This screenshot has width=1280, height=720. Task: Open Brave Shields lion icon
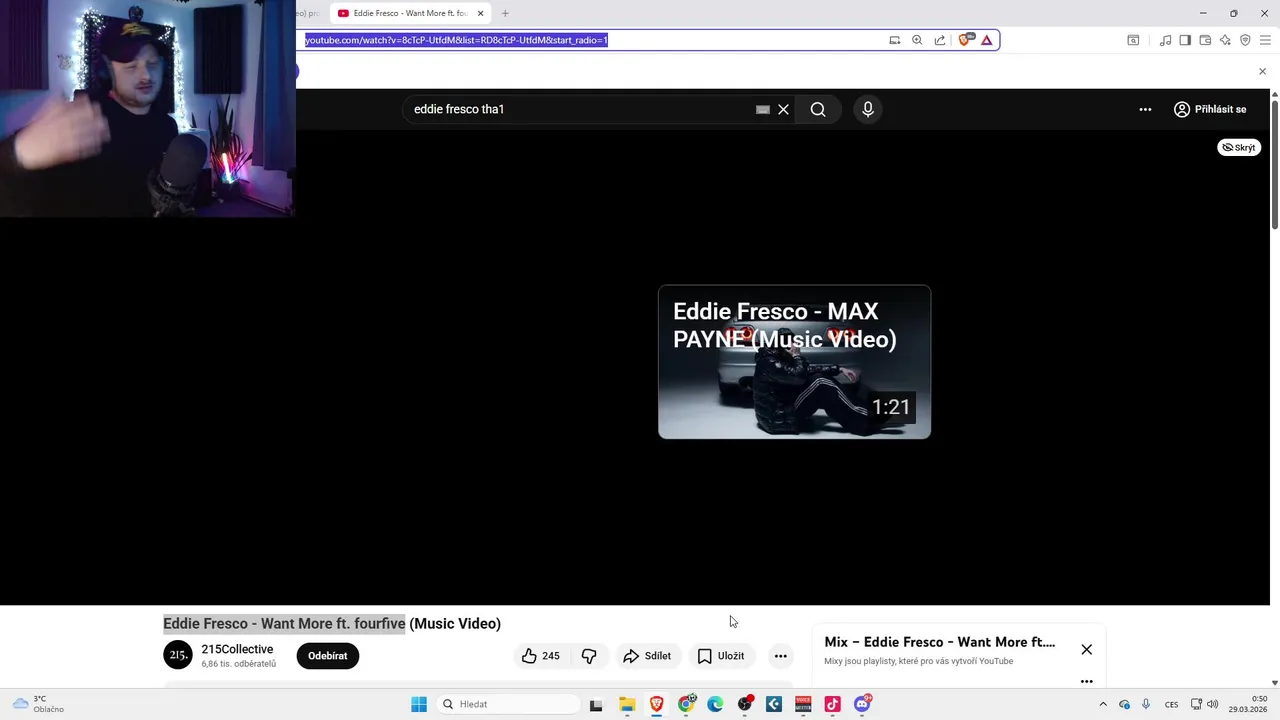[x=965, y=40]
